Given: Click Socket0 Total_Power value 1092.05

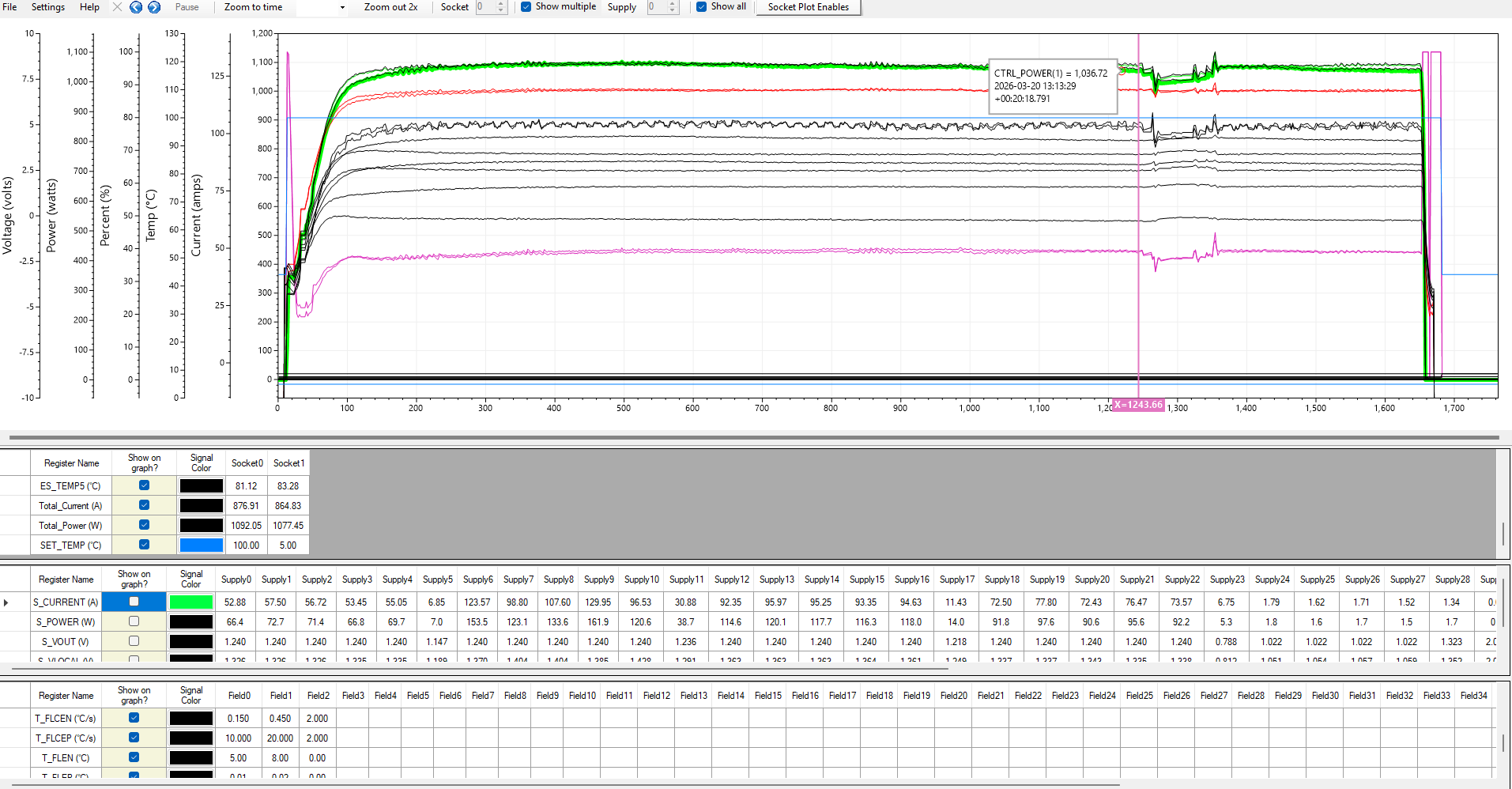Looking at the screenshot, I should coord(247,526).
